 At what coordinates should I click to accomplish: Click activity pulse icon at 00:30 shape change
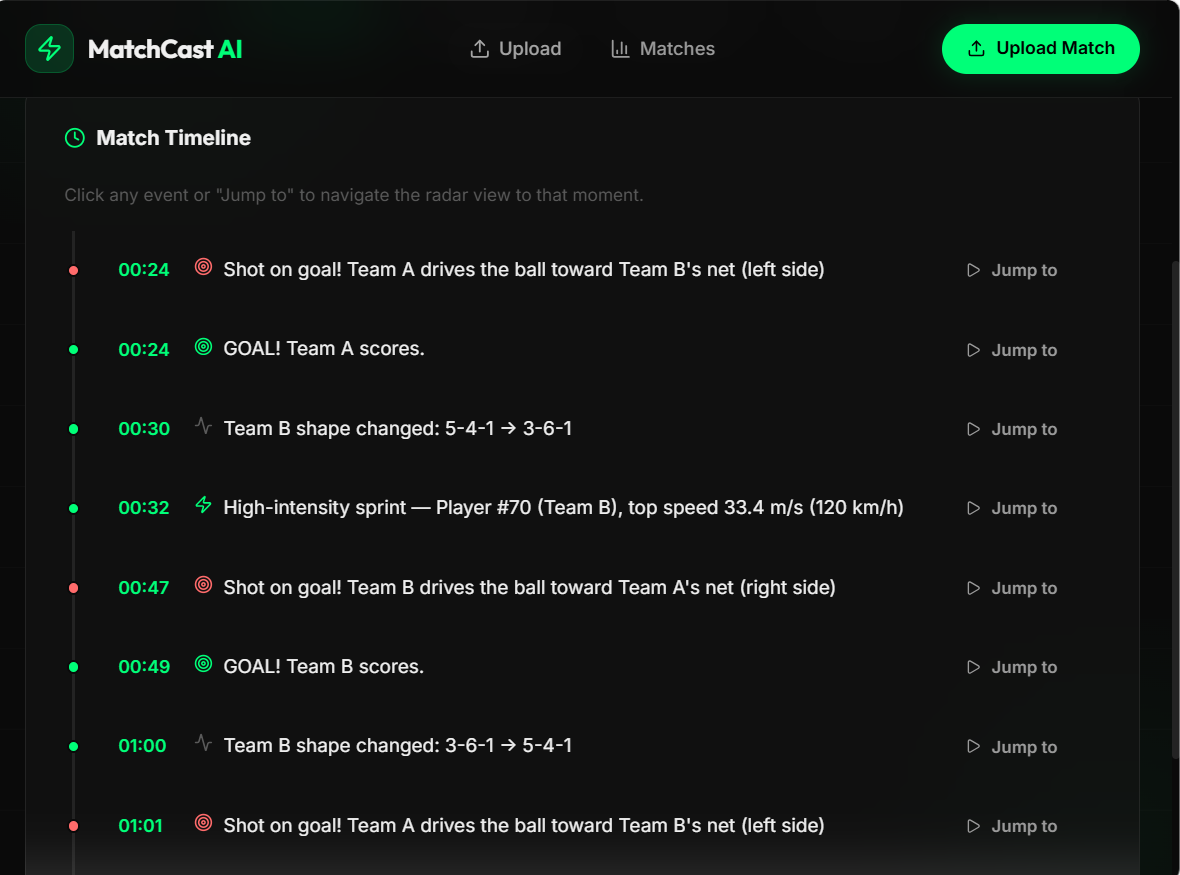click(x=203, y=426)
